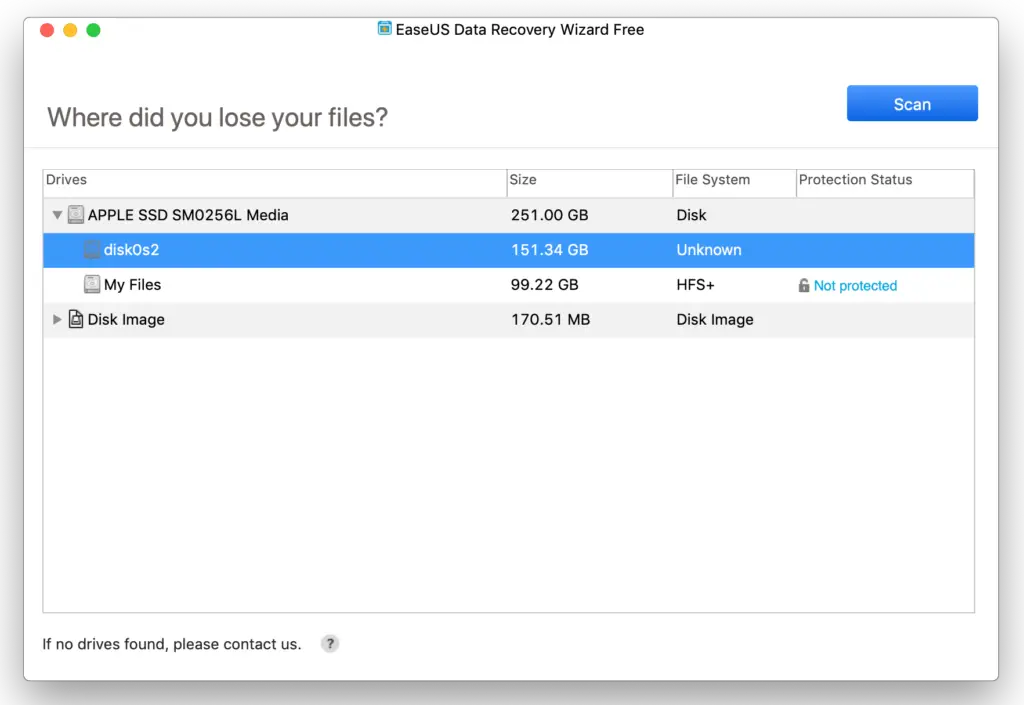Click the Disk file system cell of APPLE SSD
Screen dimensions: 1024x705
tap(691, 215)
